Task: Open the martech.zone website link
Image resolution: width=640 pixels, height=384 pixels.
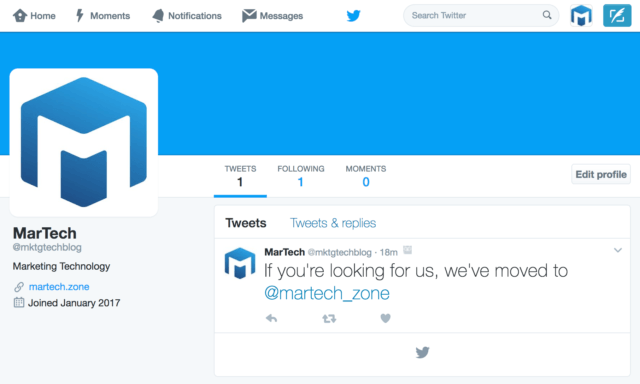Action: [x=59, y=287]
